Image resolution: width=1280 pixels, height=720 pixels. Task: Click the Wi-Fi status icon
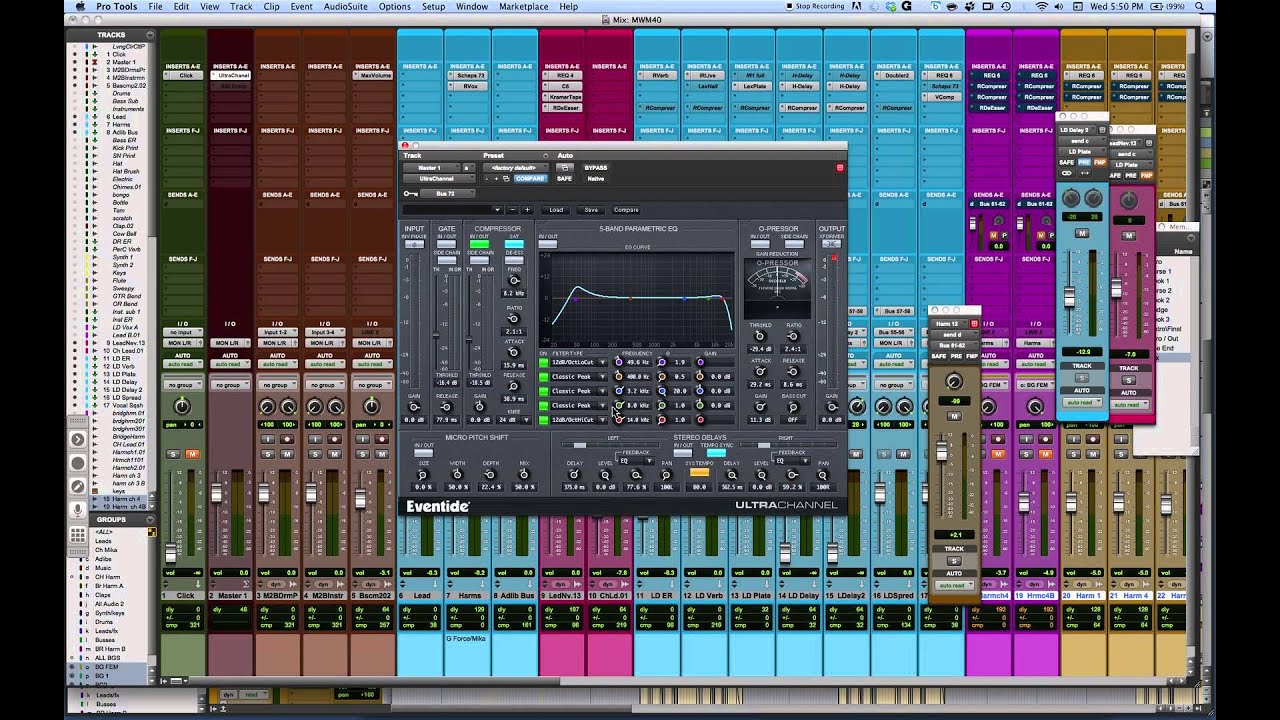pyautogui.click(x=1042, y=7)
